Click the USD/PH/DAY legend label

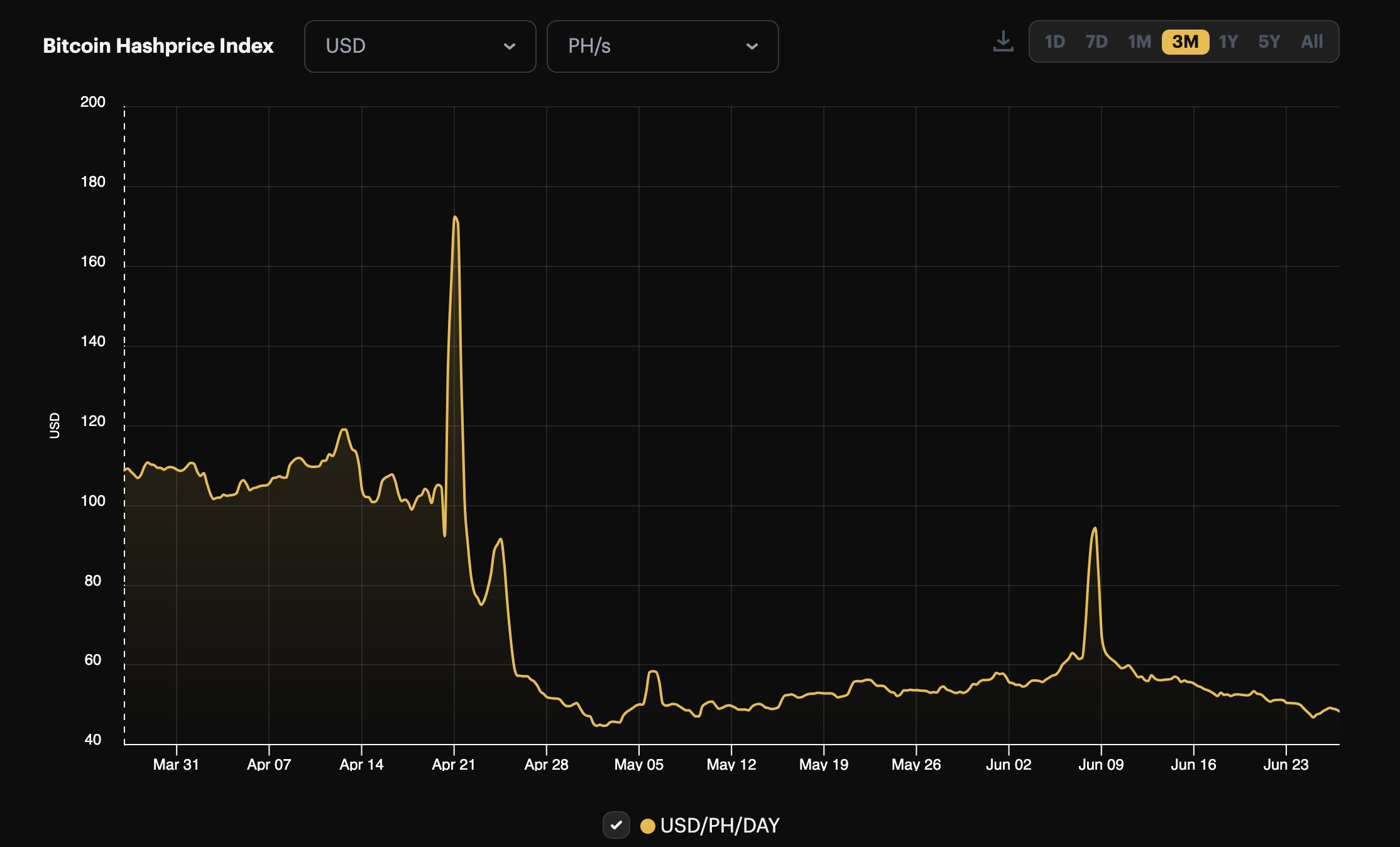719,826
